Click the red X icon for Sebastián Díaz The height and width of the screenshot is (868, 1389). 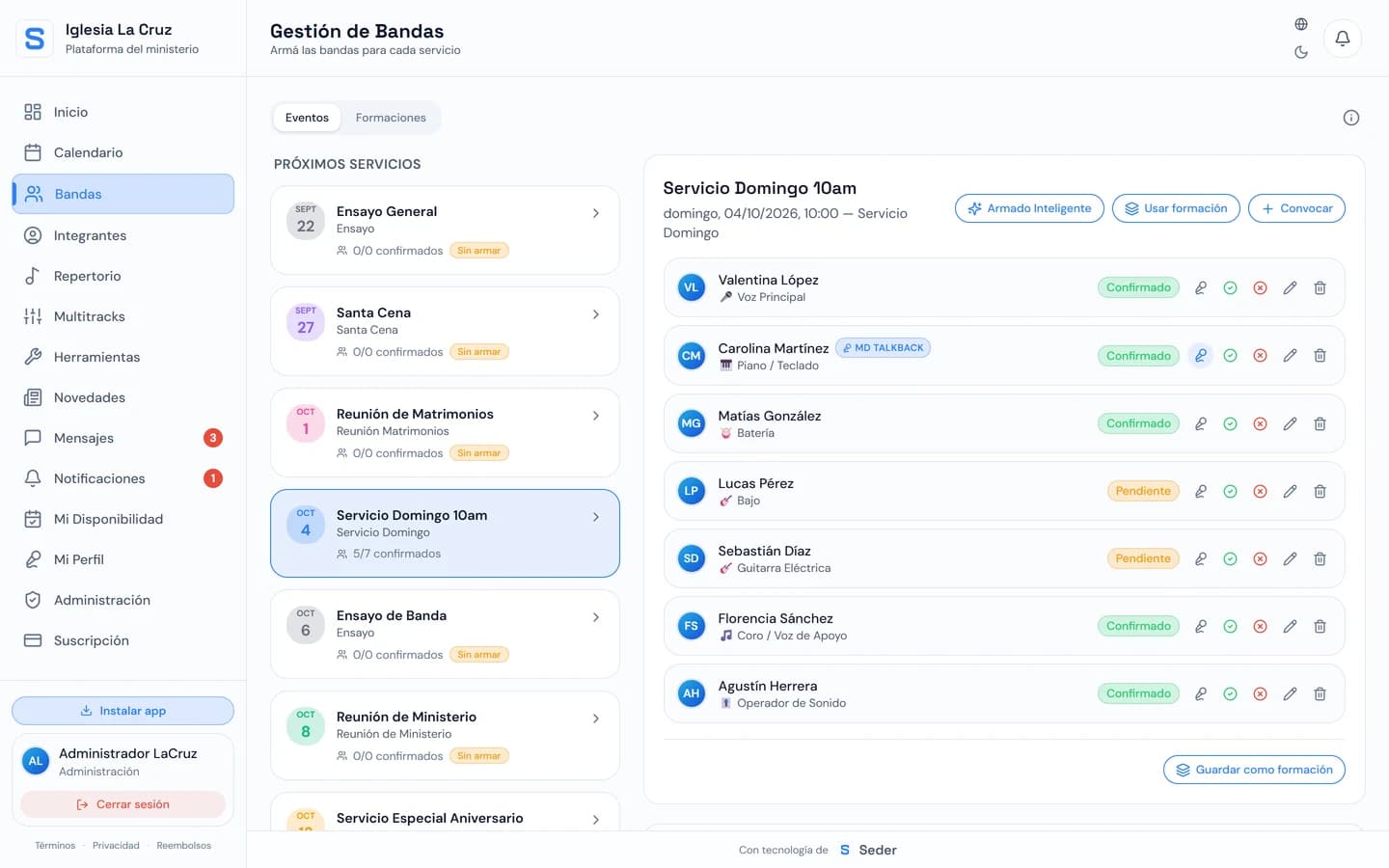point(1260,558)
